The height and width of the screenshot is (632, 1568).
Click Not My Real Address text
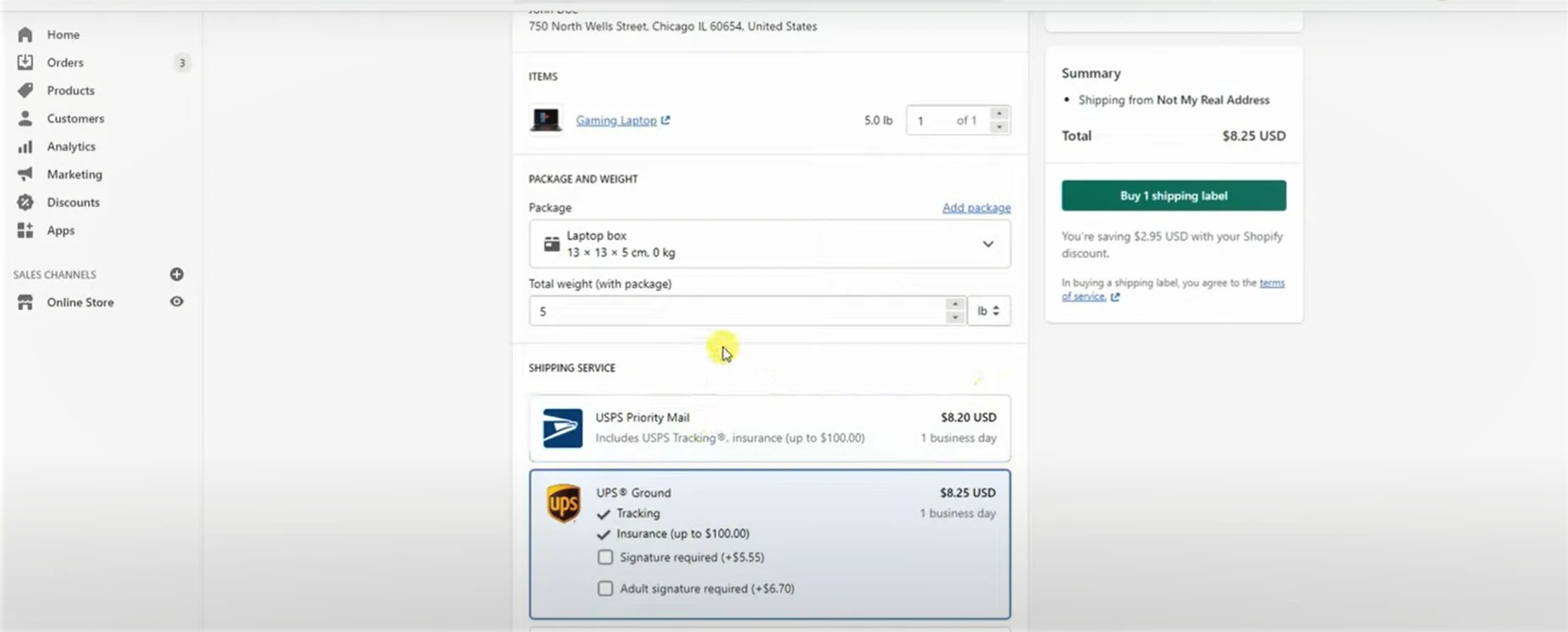(1213, 100)
